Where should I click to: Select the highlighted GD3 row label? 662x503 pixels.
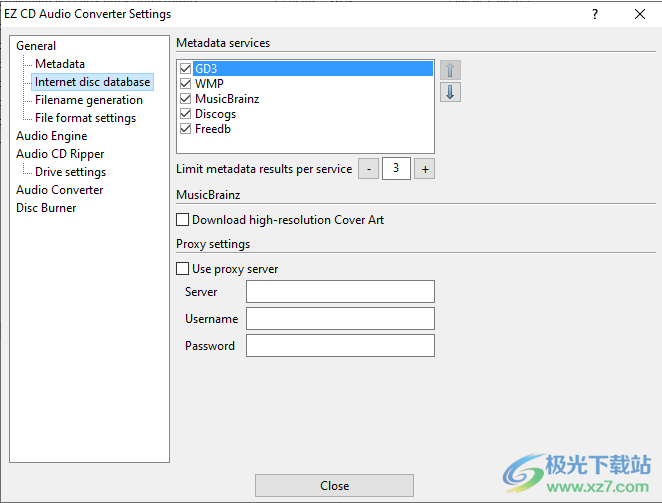[x=206, y=68]
